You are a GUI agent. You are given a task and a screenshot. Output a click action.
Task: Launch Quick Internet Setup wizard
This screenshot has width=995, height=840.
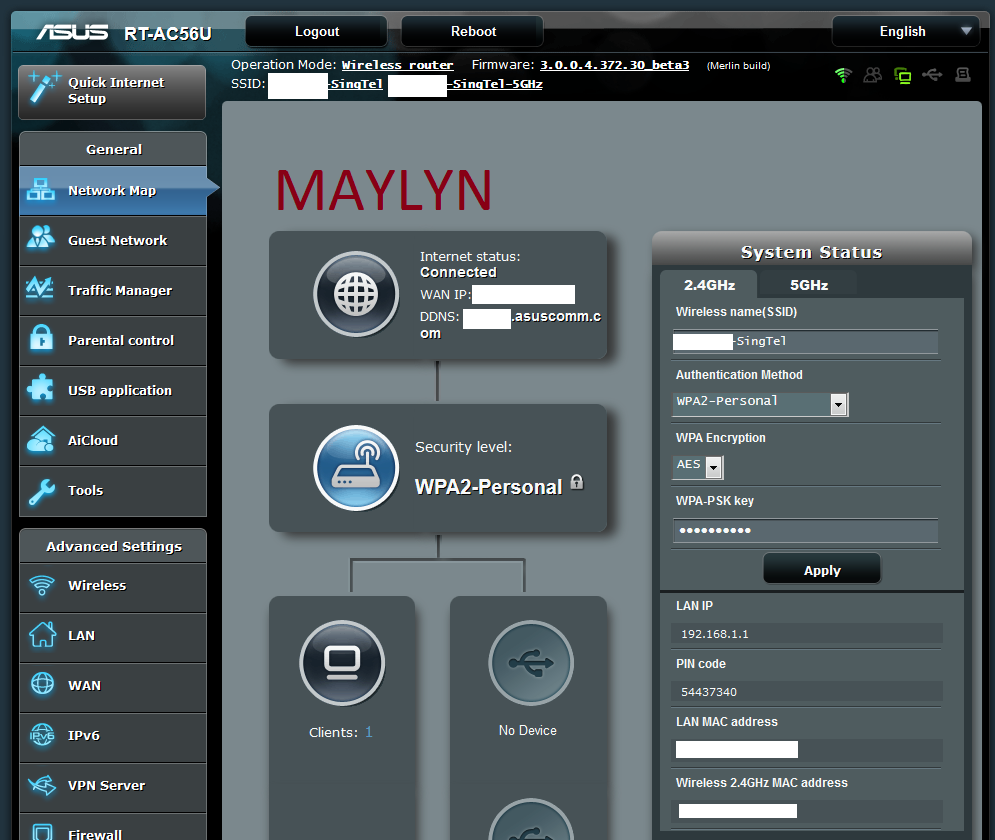point(112,91)
